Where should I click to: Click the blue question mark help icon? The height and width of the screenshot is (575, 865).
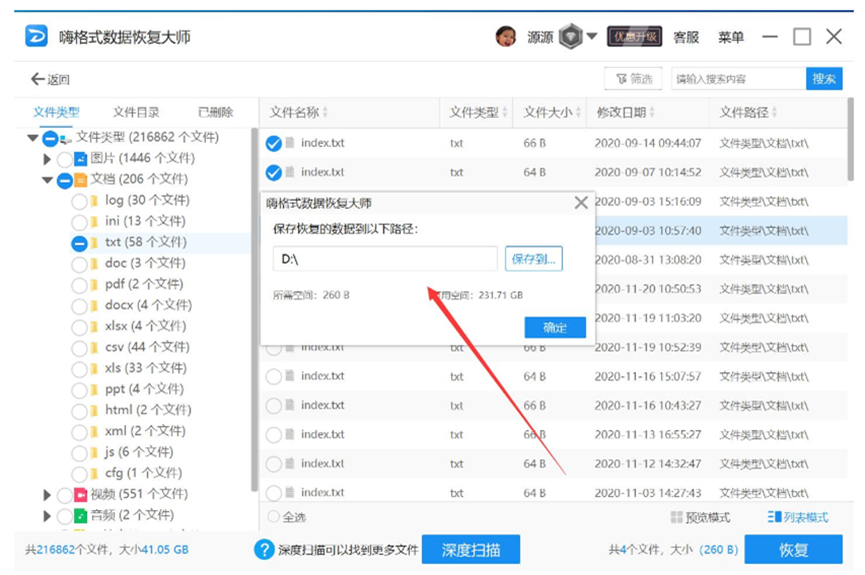click(264, 550)
